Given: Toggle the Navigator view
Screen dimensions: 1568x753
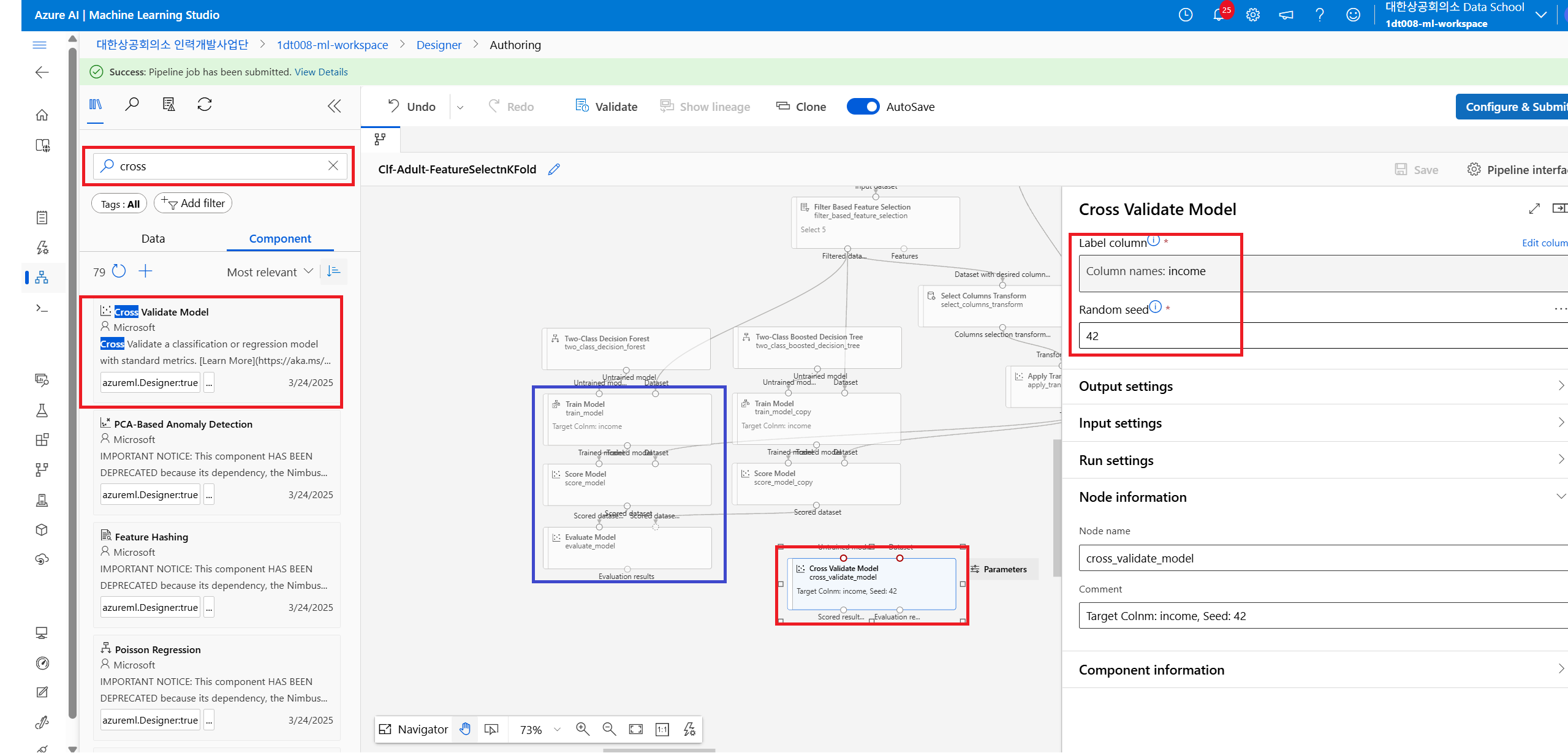Looking at the screenshot, I should coord(414,729).
